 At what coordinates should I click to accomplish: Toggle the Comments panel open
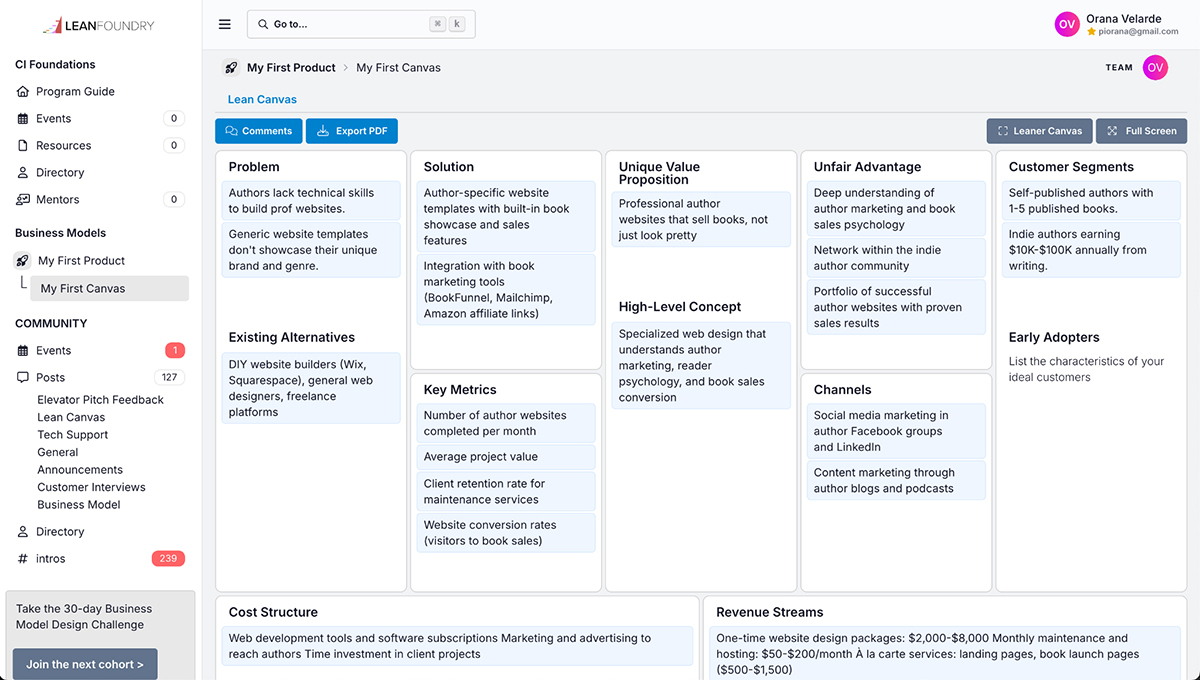point(258,130)
